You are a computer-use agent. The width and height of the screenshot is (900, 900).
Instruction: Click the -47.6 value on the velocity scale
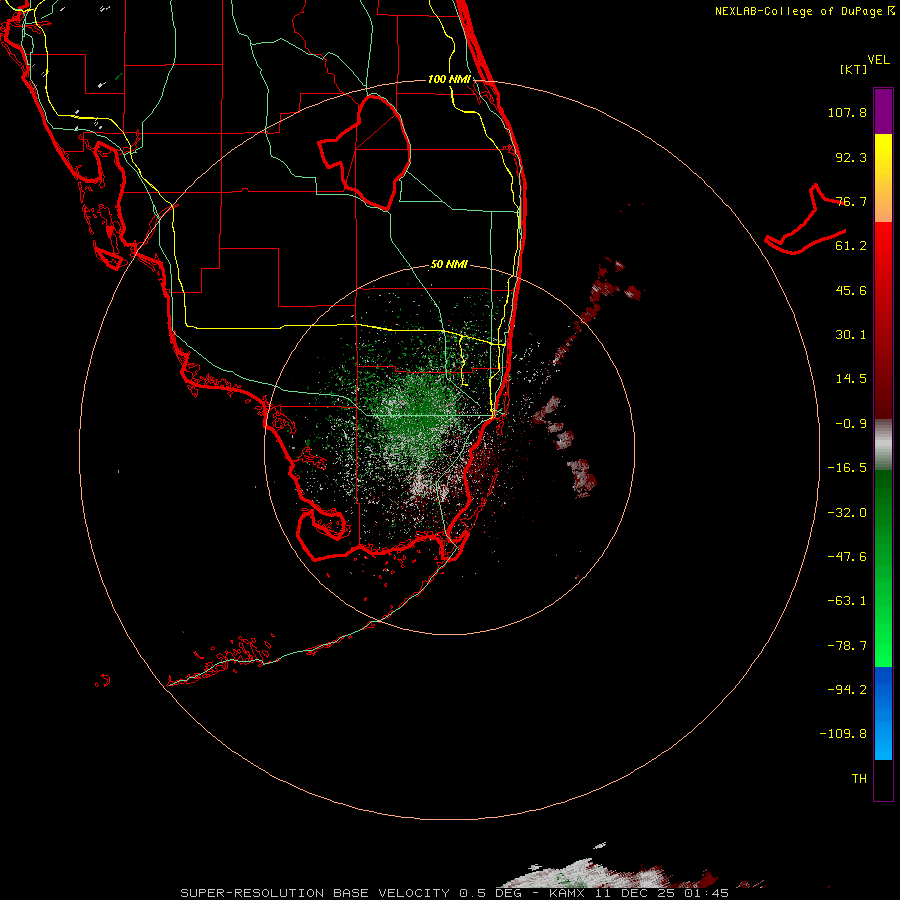tap(847, 557)
